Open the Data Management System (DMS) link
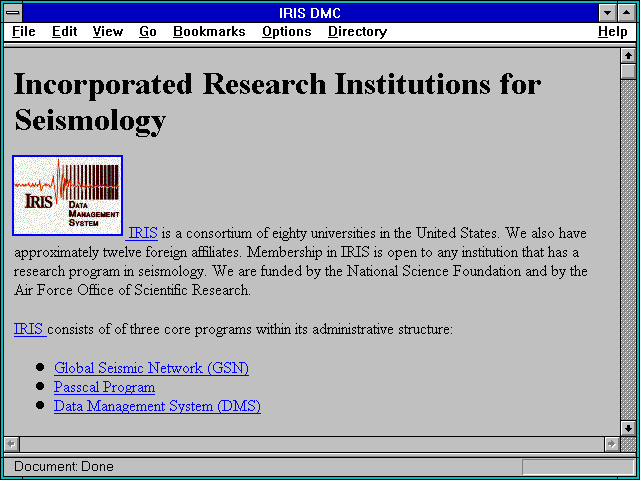Image resolution: width=640 pixels, height=480 pixels. click(157, 407)
